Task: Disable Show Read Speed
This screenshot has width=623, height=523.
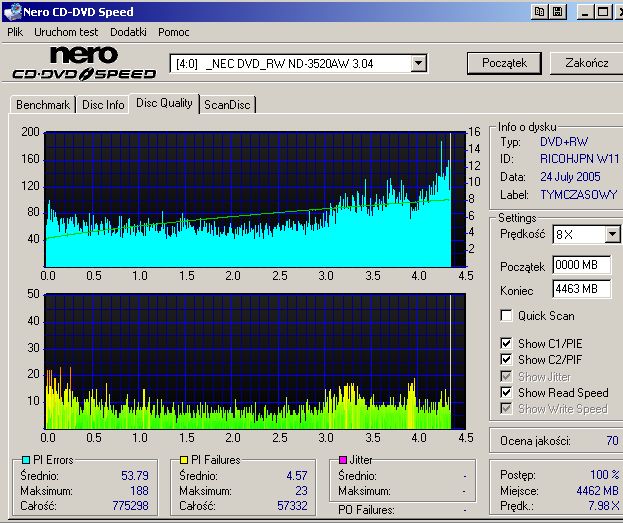Action: coord(506,393)
